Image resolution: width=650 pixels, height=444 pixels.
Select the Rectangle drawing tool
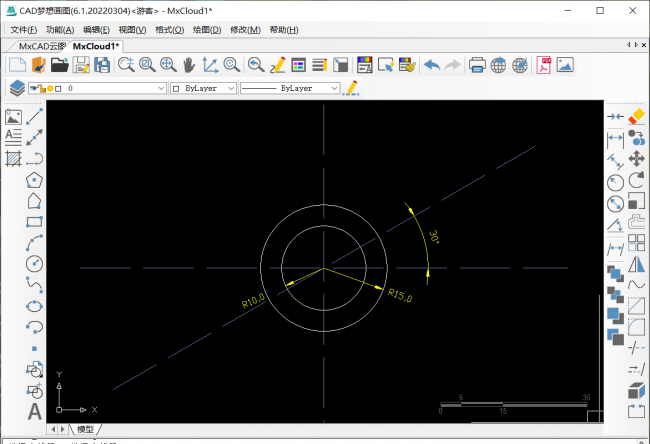pyautogui.click(x=34, y=222)
